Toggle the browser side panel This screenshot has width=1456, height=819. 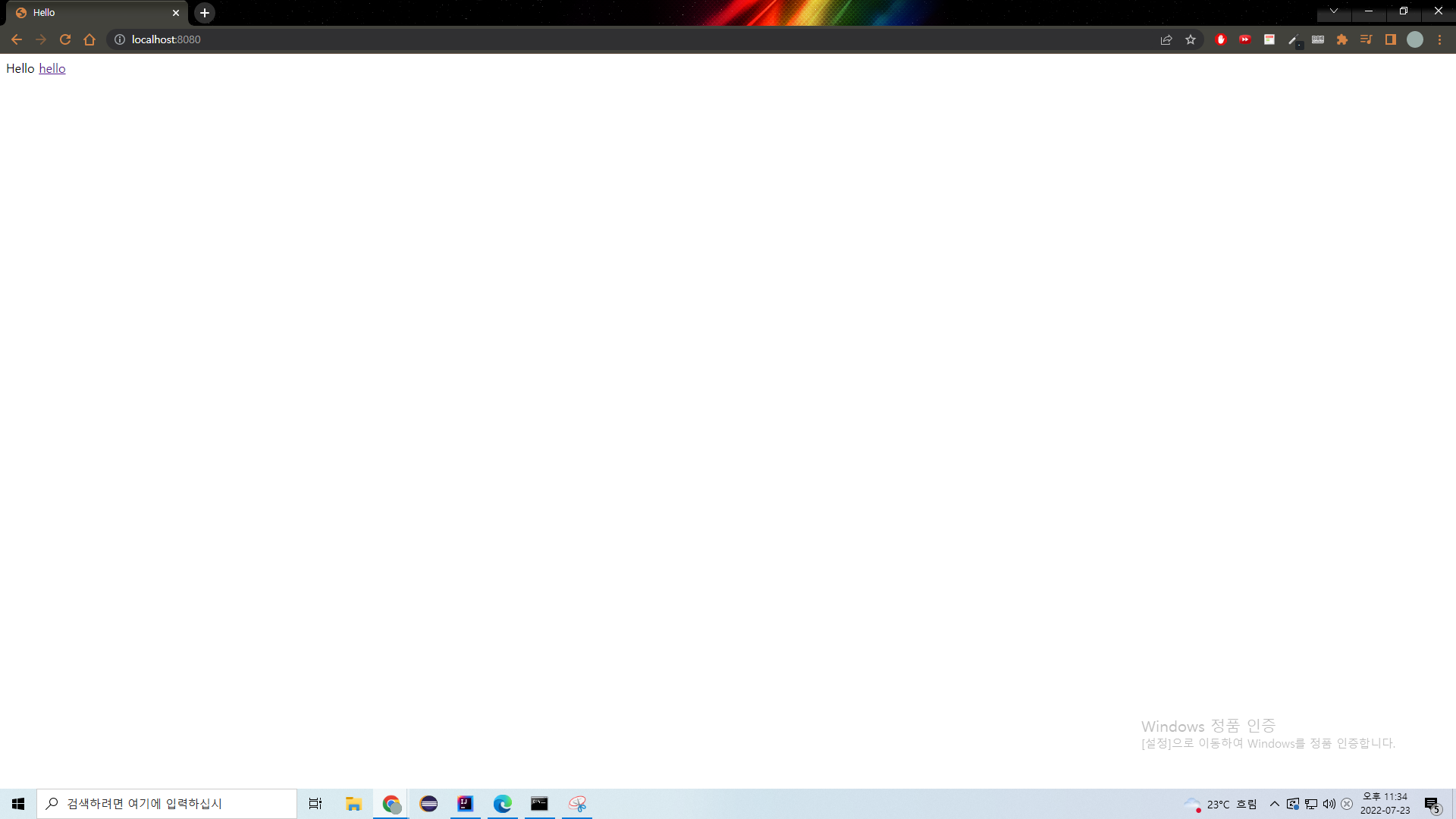(x=1391, y=39)
